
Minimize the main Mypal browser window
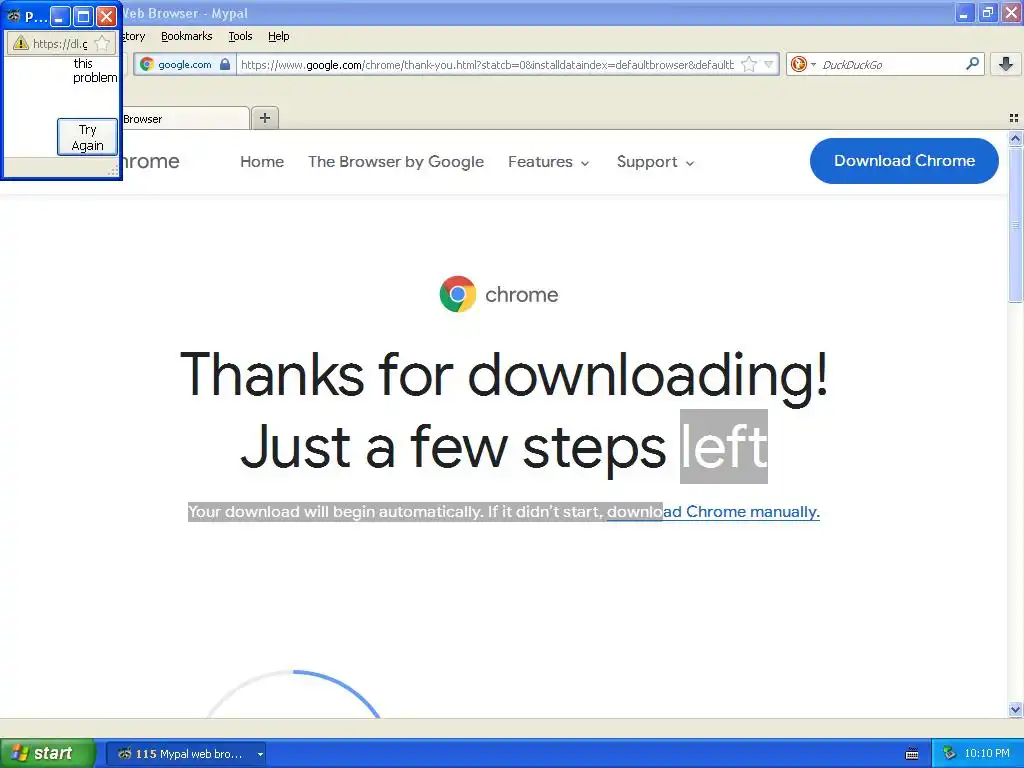[965, 13]
